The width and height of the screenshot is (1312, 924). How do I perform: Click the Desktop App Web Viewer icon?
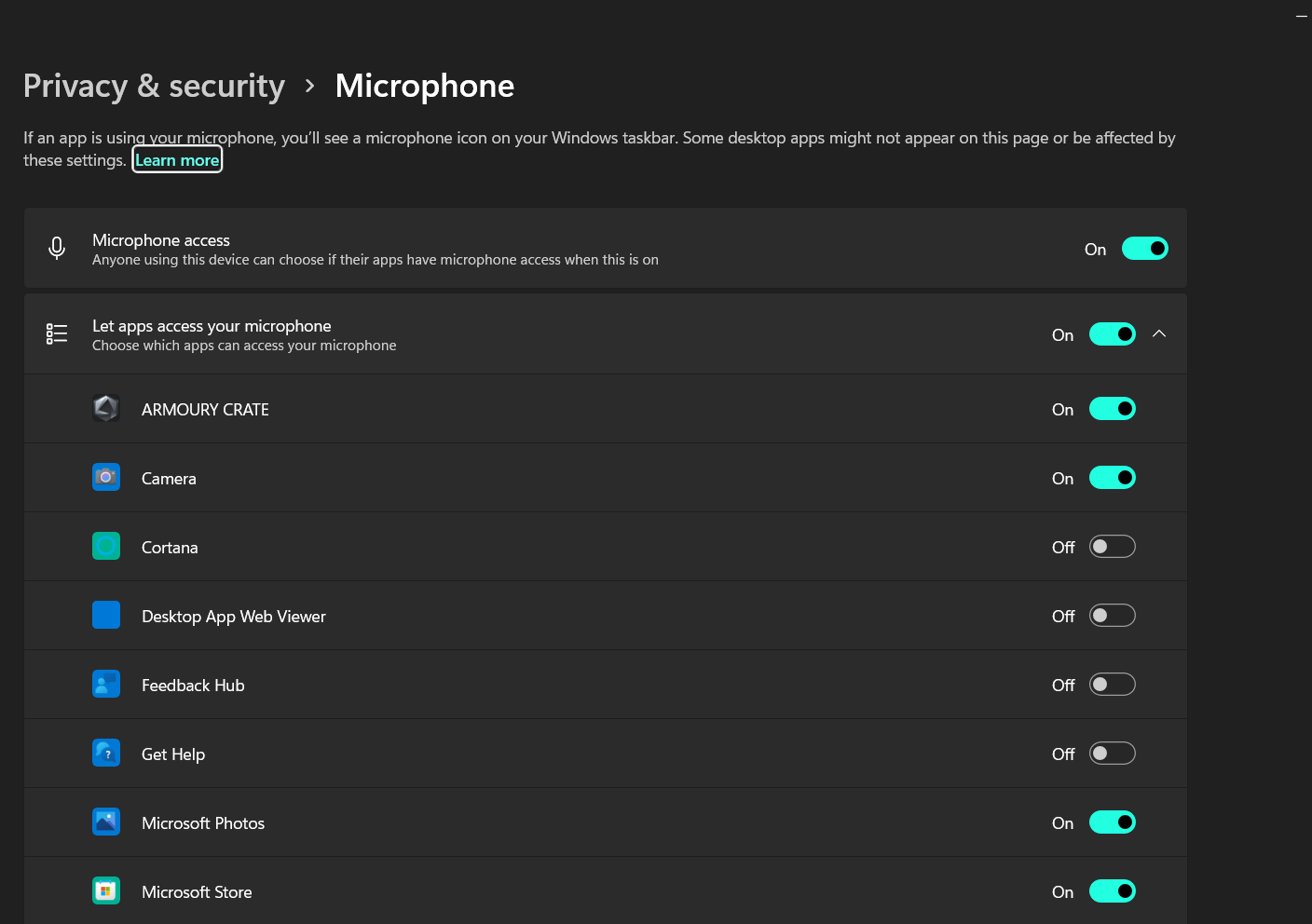pos(106,615)
